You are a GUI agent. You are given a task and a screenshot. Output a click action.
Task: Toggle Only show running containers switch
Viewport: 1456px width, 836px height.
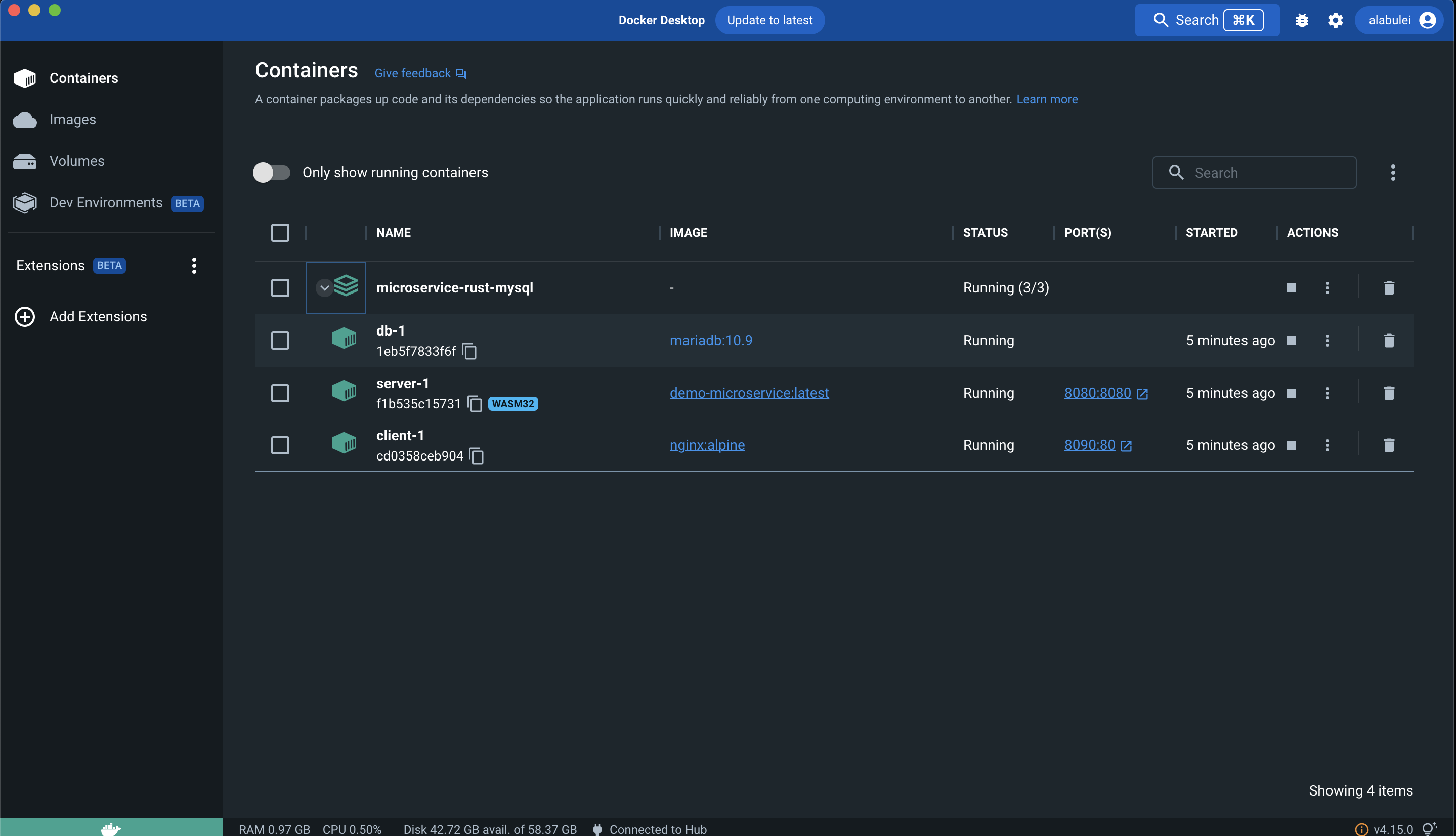pos(272,172)
